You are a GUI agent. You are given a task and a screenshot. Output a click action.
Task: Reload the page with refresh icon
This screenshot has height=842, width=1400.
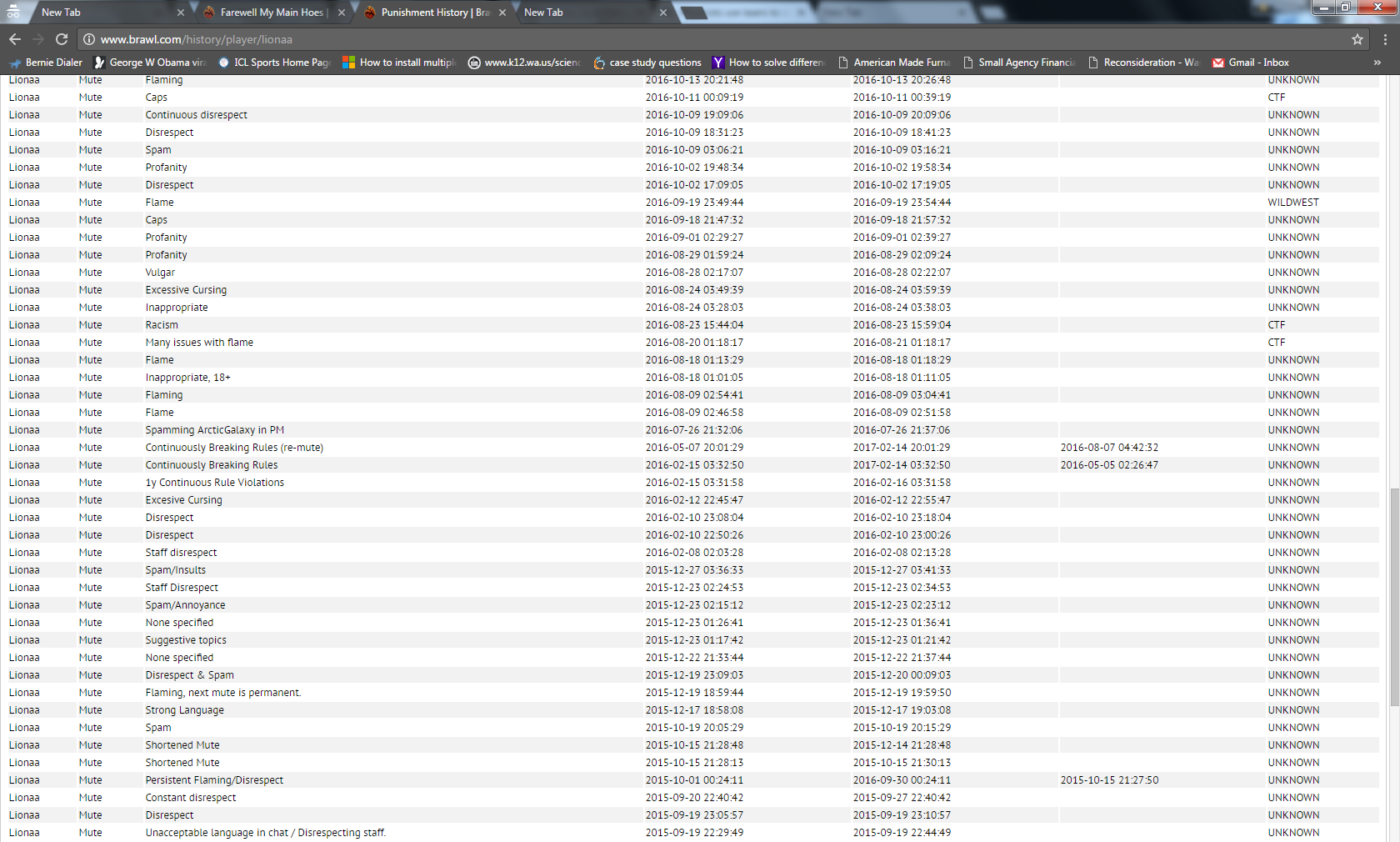tap(62, 39)
